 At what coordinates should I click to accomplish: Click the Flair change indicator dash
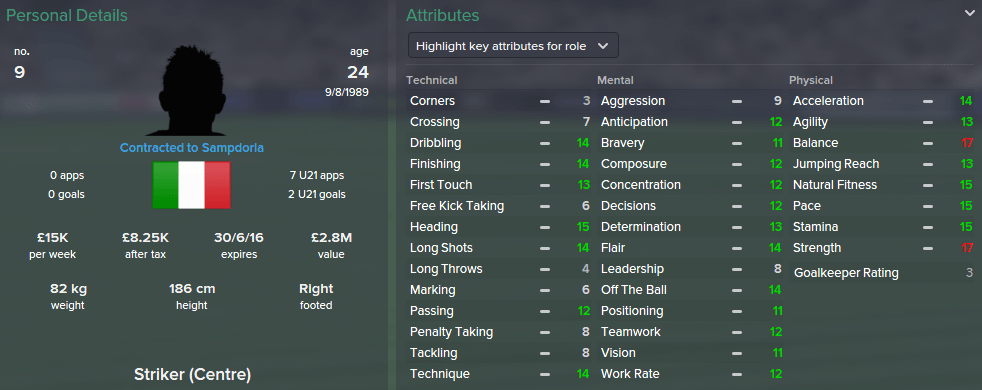(736, 248)
